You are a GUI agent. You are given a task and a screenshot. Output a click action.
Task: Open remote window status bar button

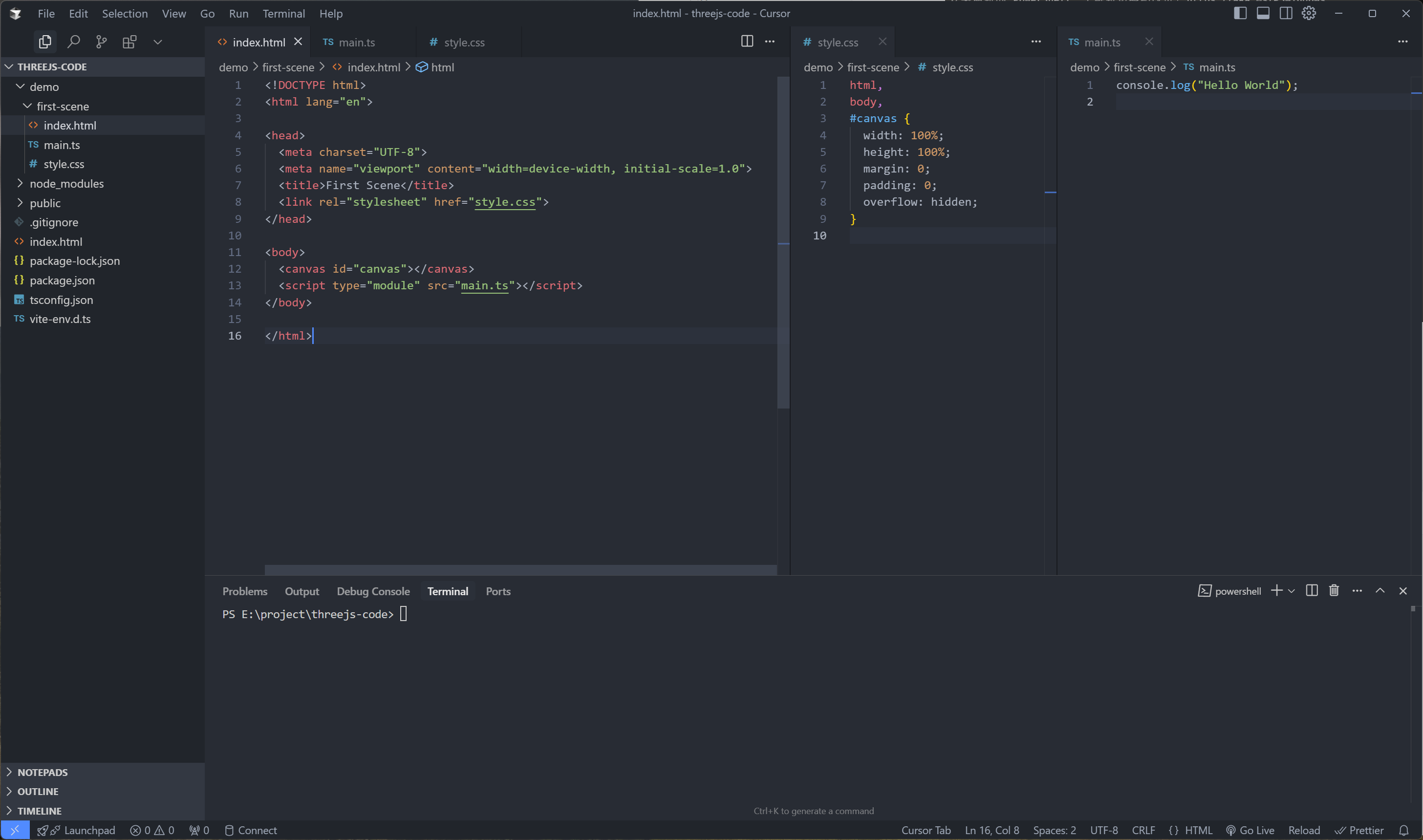[15, 830]
